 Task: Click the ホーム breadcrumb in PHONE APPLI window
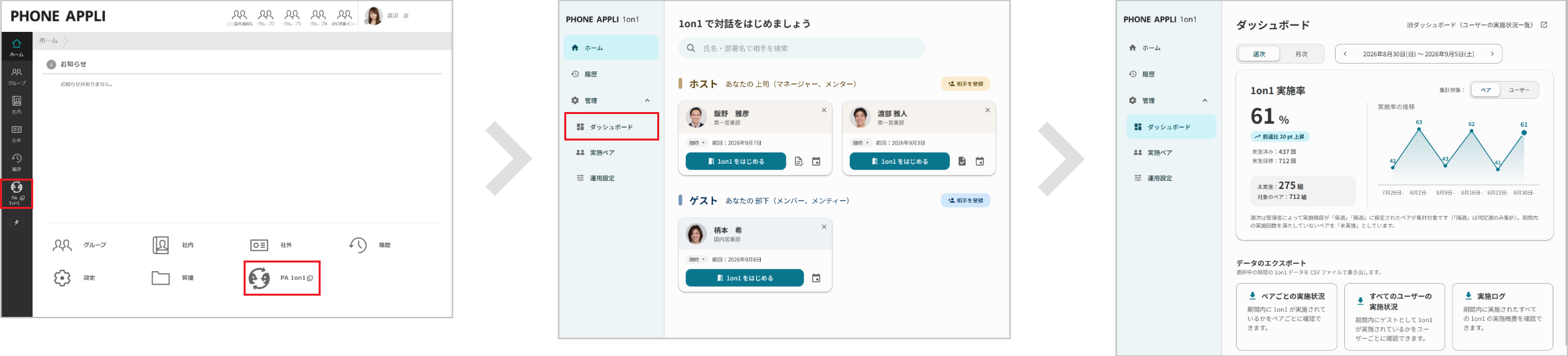pyautogui.click(x=48, y=40)
